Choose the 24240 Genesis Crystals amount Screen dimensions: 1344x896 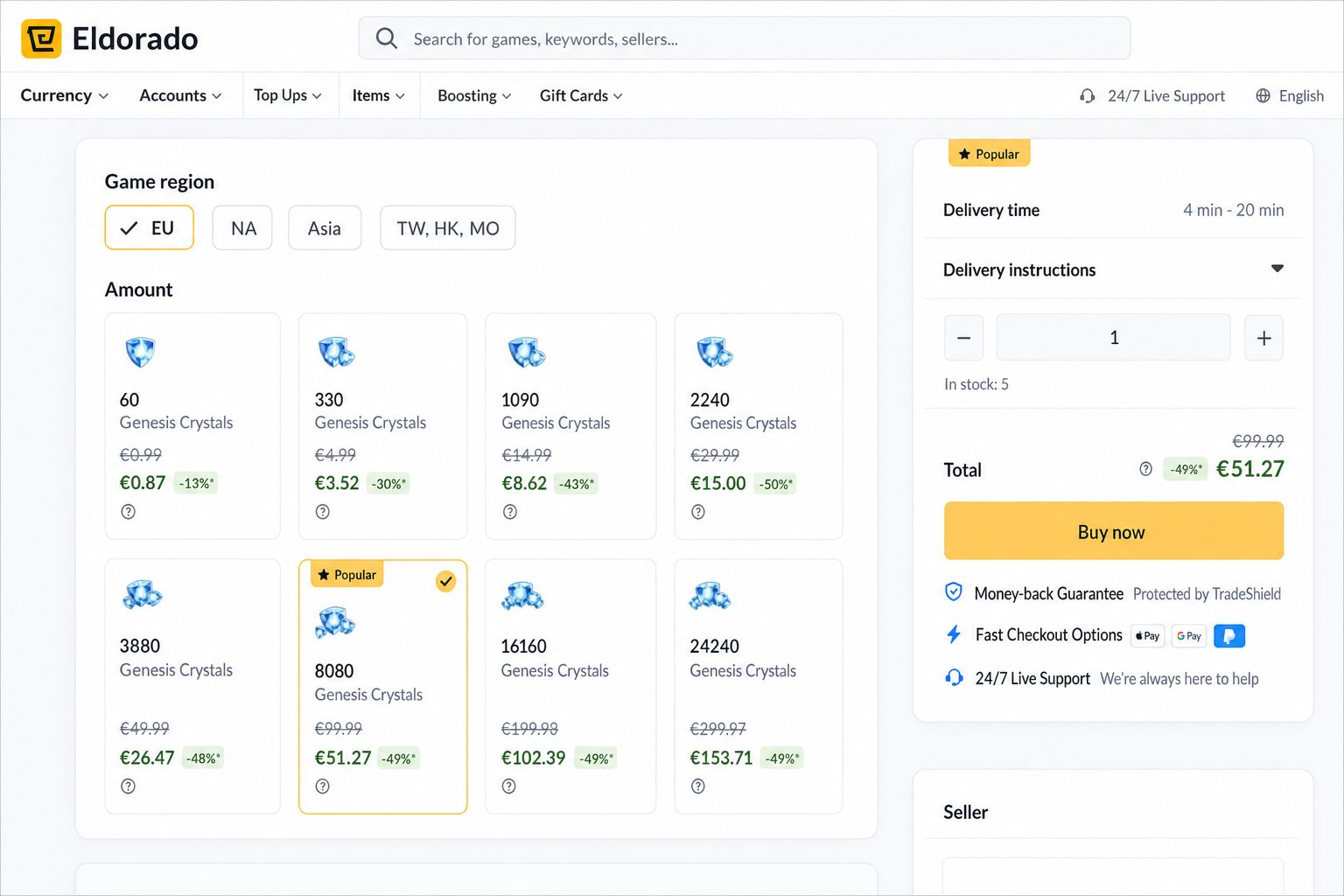click(x=759, y=687)
